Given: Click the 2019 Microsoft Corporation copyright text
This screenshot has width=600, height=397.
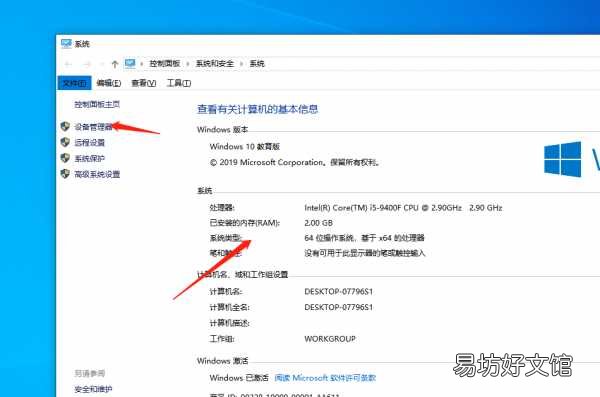Looking at the screenshot, I should pyautogui.click(x=295, y=162).
